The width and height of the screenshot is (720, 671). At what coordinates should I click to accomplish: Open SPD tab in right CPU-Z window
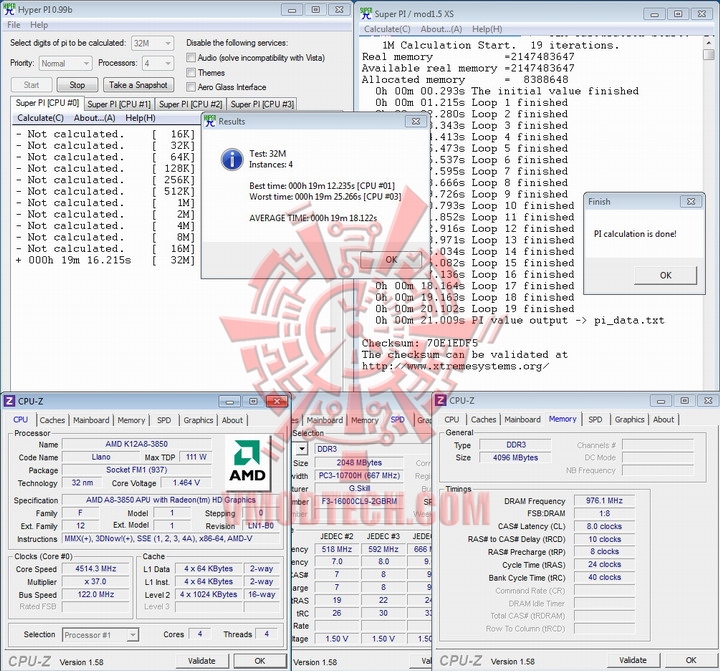coord(595,419)
